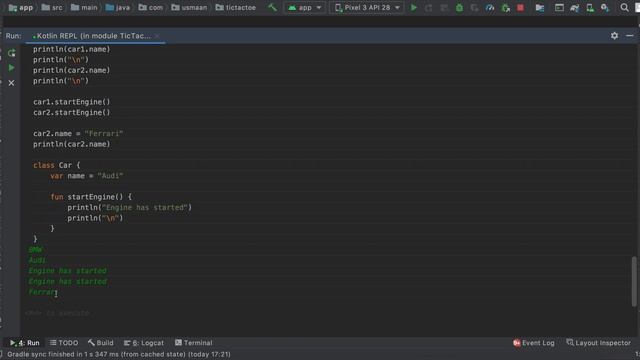Click the src breadcrumb folder

[x=52, y=7]
